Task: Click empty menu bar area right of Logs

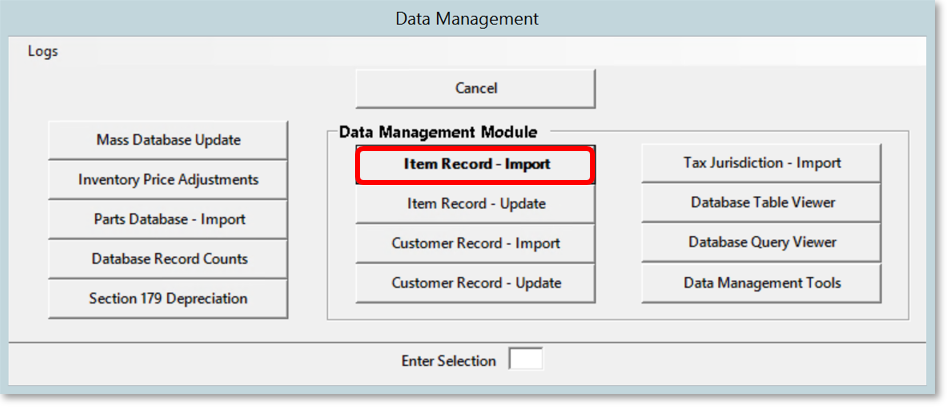Action: [500, 52]
